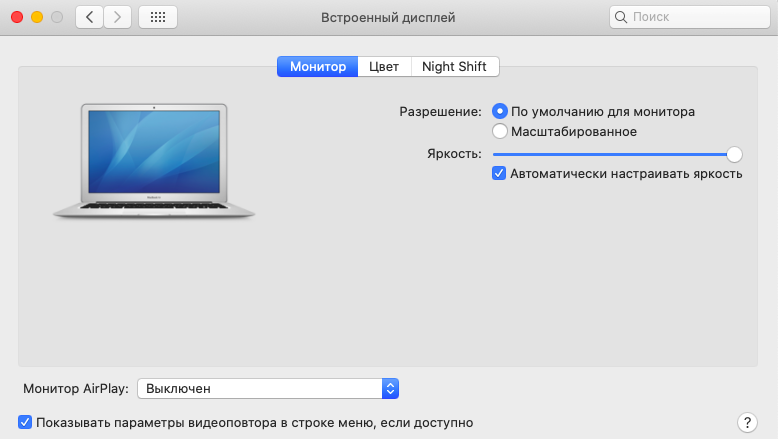Go back with the left chevron button
Screen dimensions: 778x439
[89, 17]
